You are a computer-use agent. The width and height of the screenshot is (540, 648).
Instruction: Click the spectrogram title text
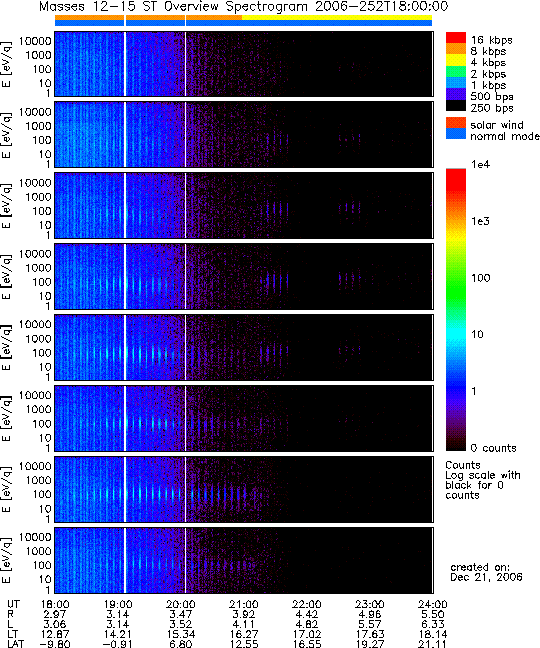pos(243,7)
